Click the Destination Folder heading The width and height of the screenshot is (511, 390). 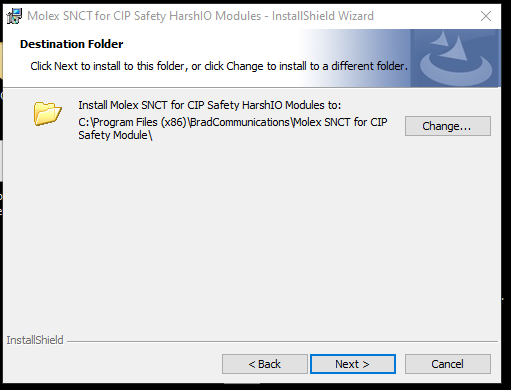71,44
